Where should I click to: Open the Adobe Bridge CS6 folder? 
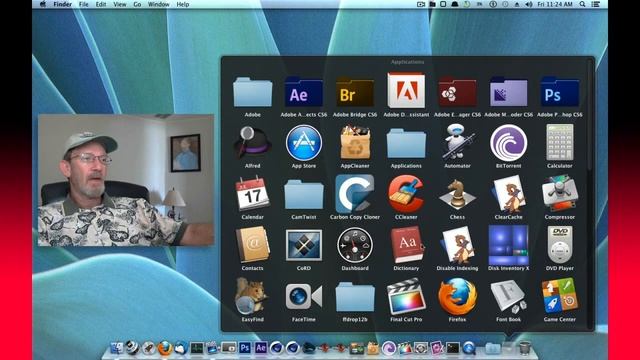[x=355, y=93]
